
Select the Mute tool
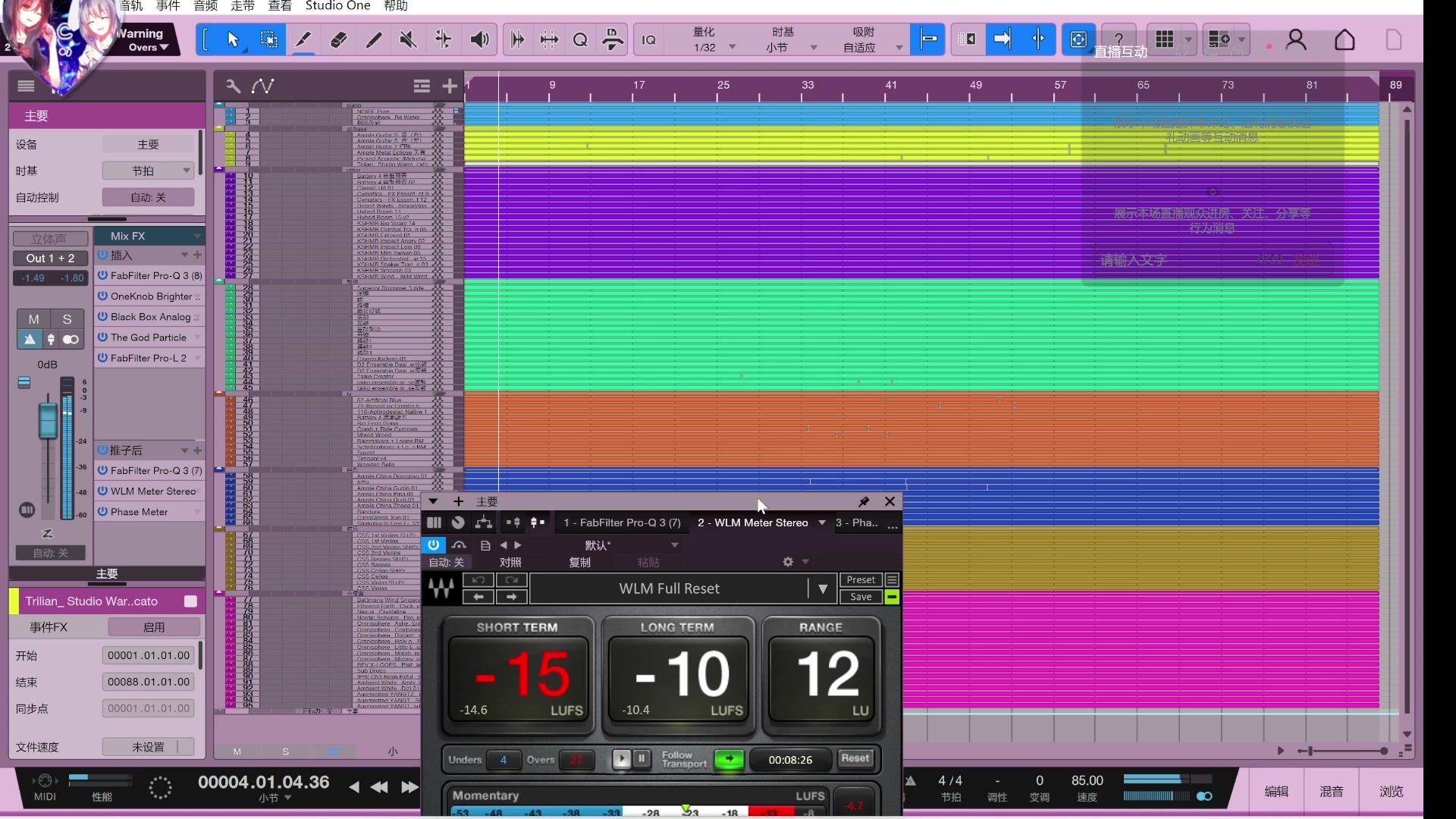click(408, 39)
